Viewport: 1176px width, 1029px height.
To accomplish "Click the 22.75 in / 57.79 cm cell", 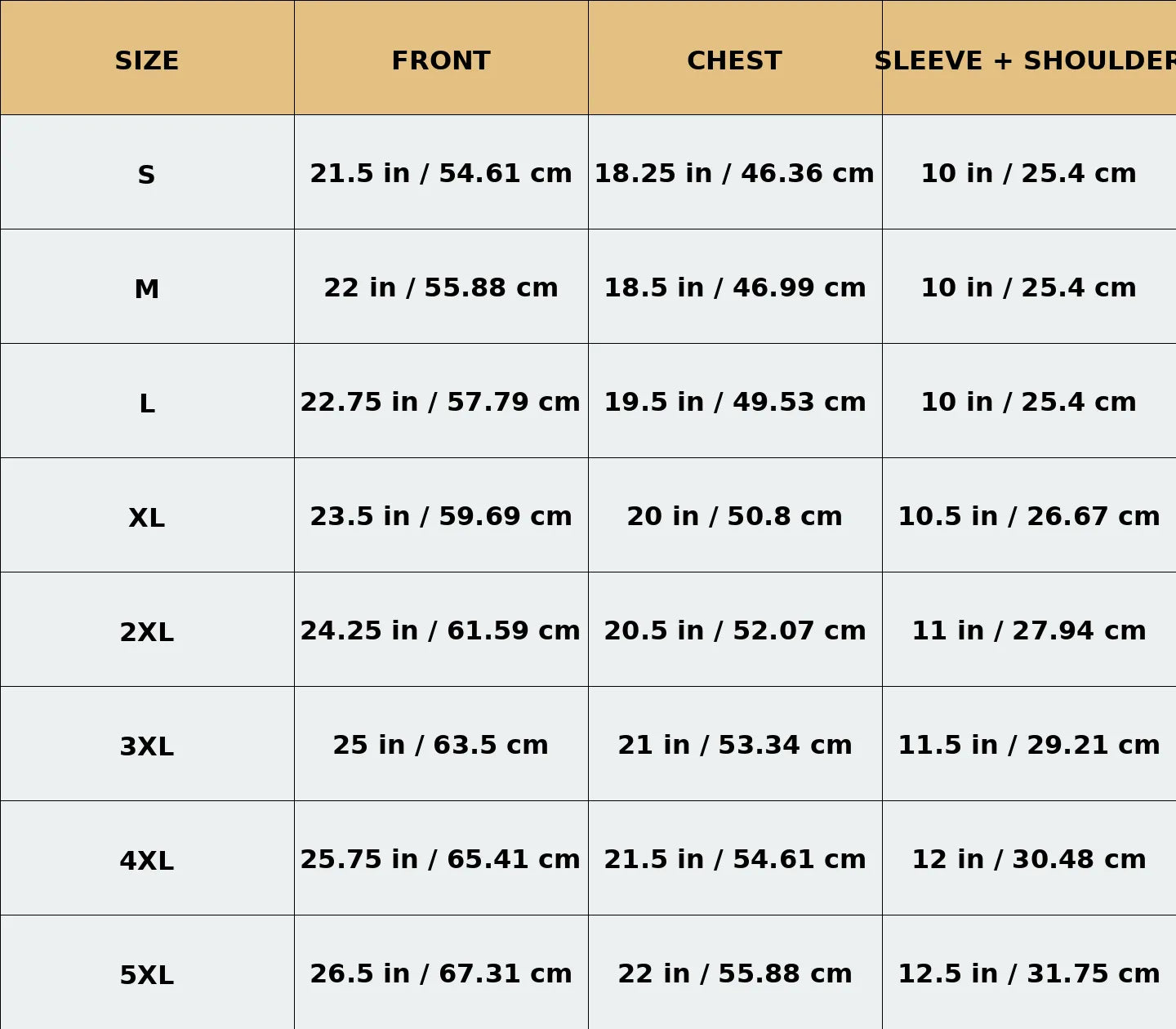I will point(441,402).
